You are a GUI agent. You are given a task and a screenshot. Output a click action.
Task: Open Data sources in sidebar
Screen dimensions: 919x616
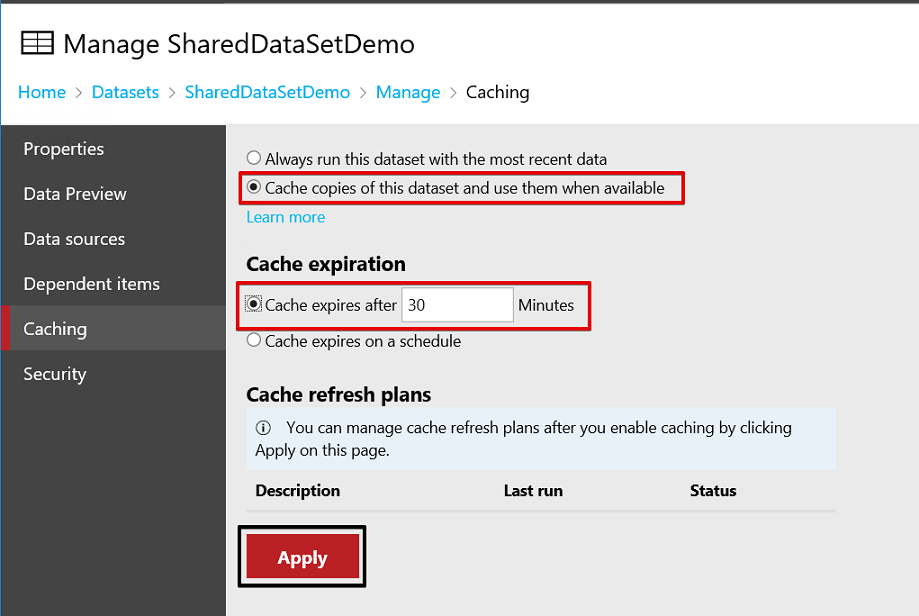74,239
